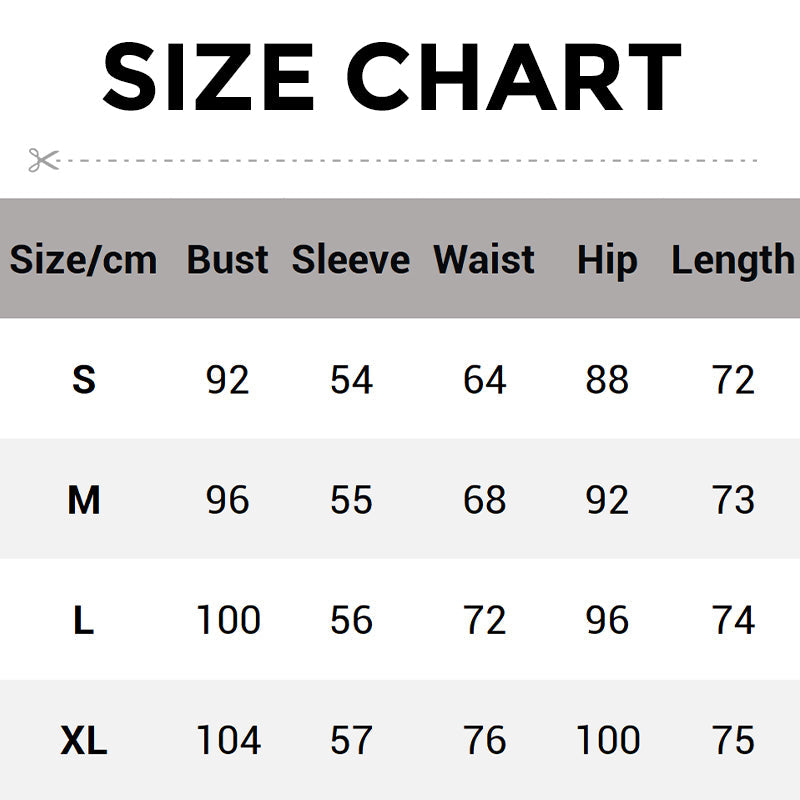Click bust value 104 for size XL
800x800 pixels.
click(228, 741)
